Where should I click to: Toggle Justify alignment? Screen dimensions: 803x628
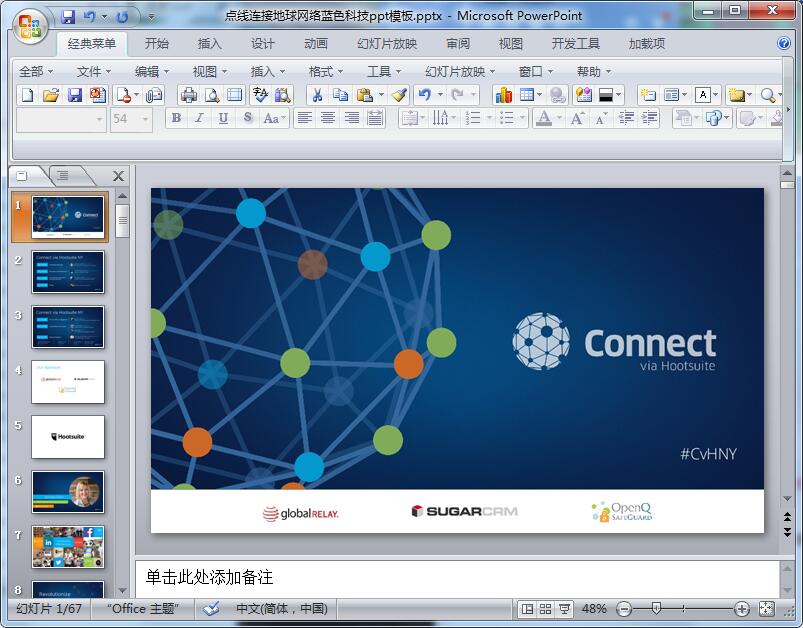click(x=375, y=119)
